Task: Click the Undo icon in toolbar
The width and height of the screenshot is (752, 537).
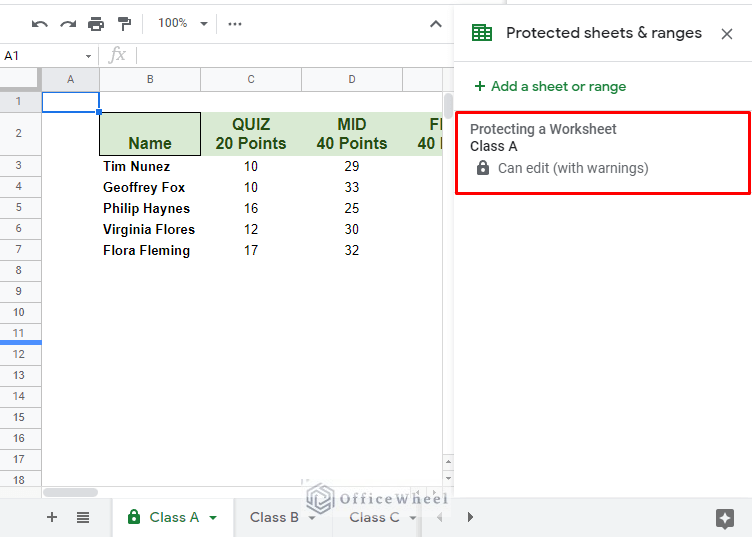Action: pos(40,23)
